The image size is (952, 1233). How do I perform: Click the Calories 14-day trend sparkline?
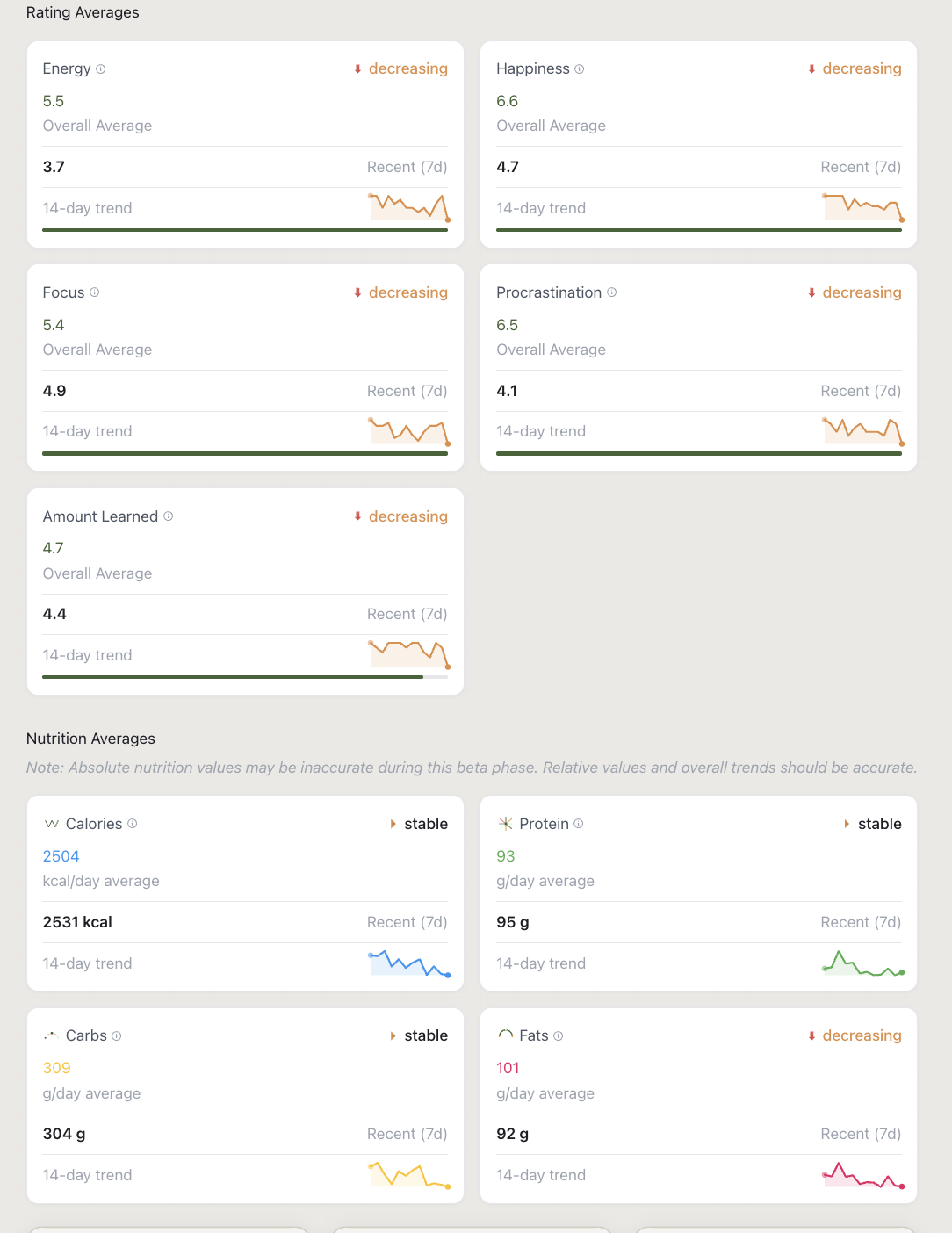click(409, 963)
